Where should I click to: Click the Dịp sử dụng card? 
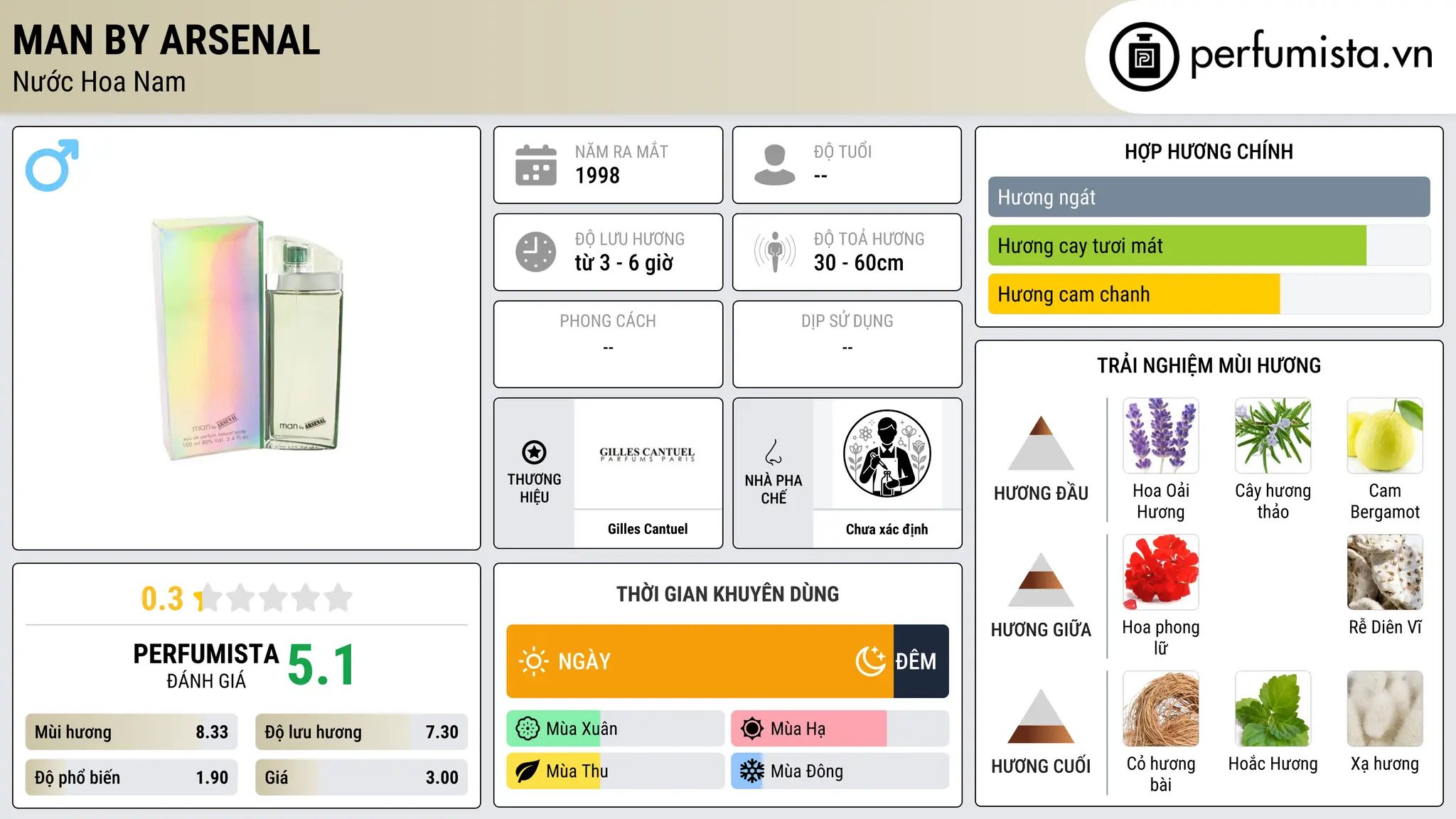point(847,344)
